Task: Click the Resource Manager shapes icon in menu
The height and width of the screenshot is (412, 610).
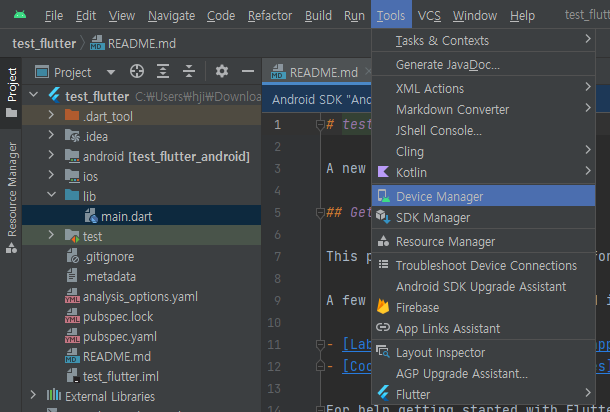Action: coord(383,241)
